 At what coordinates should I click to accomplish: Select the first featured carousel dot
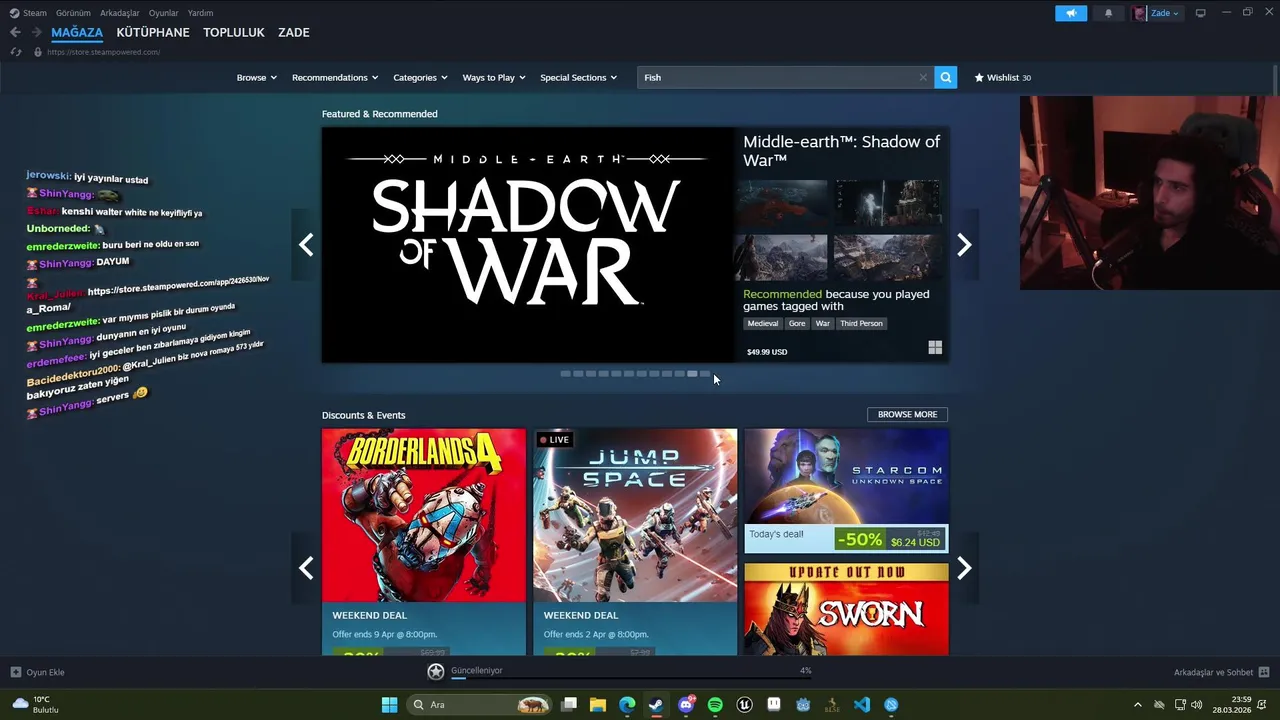565,374
